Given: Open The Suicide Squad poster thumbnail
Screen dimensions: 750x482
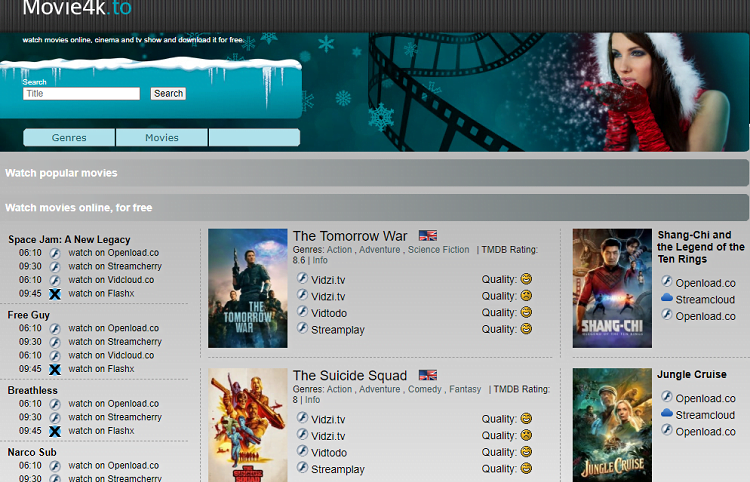Looking at the screenshot, I should pyautogui.click(x=248, y=425).
